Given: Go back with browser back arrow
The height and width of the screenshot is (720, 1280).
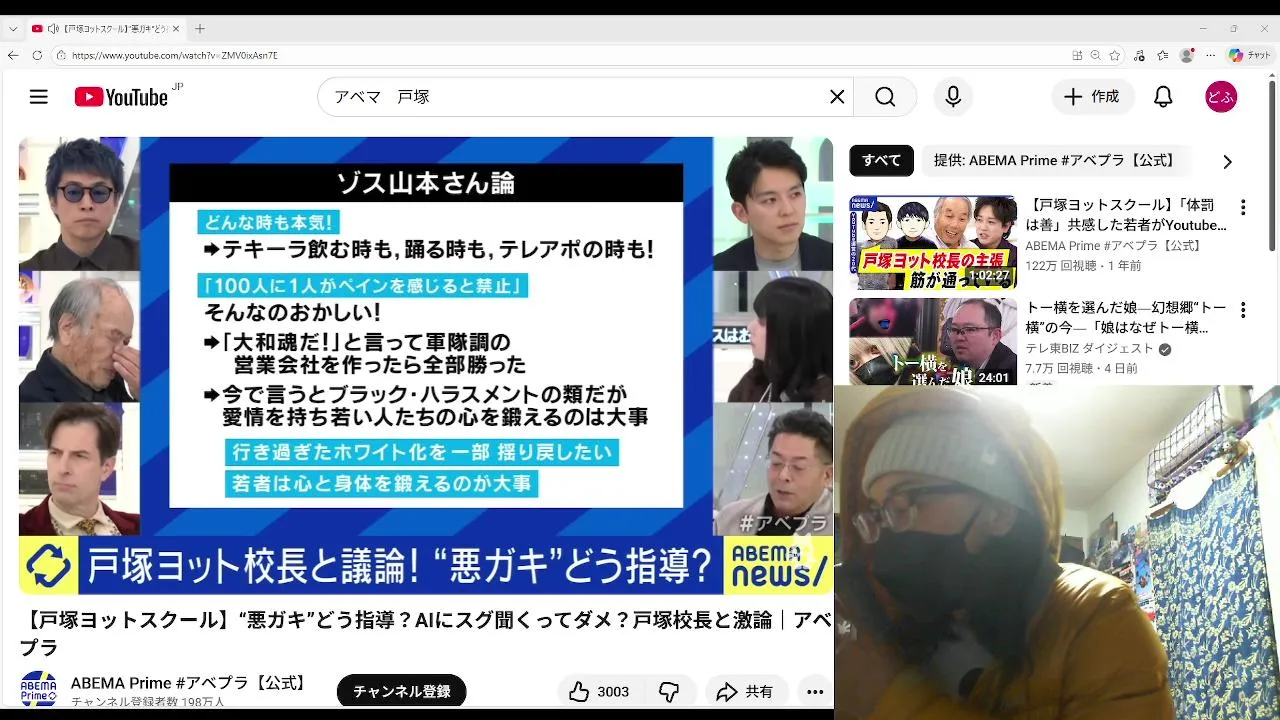Looking at the screenshot, I should pos(13,55).
